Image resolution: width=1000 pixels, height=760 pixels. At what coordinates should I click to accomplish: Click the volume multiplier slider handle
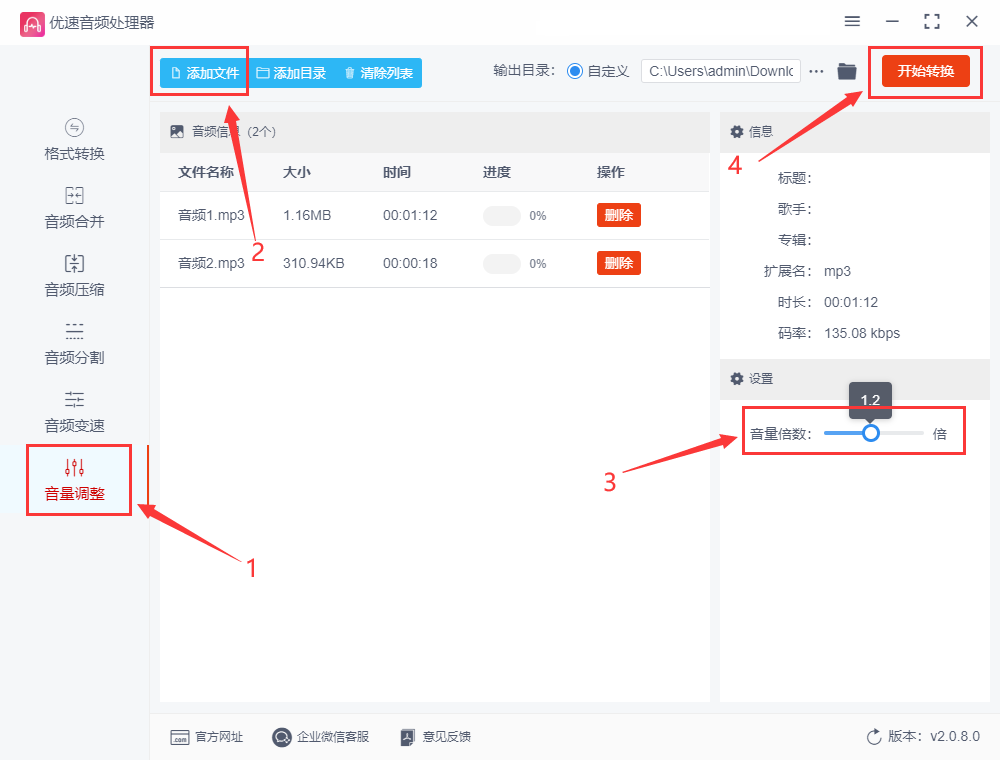(871, 433)
